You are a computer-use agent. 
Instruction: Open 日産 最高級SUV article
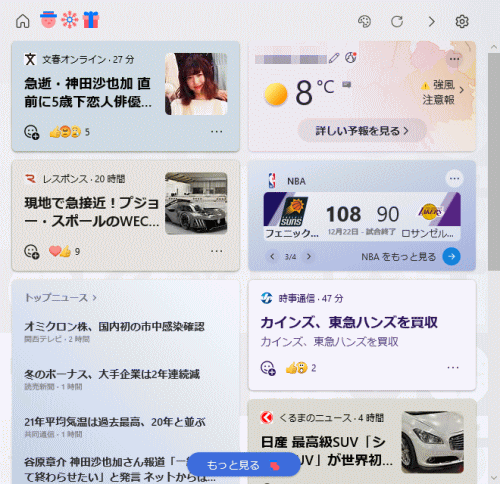[x=327, y=451]
